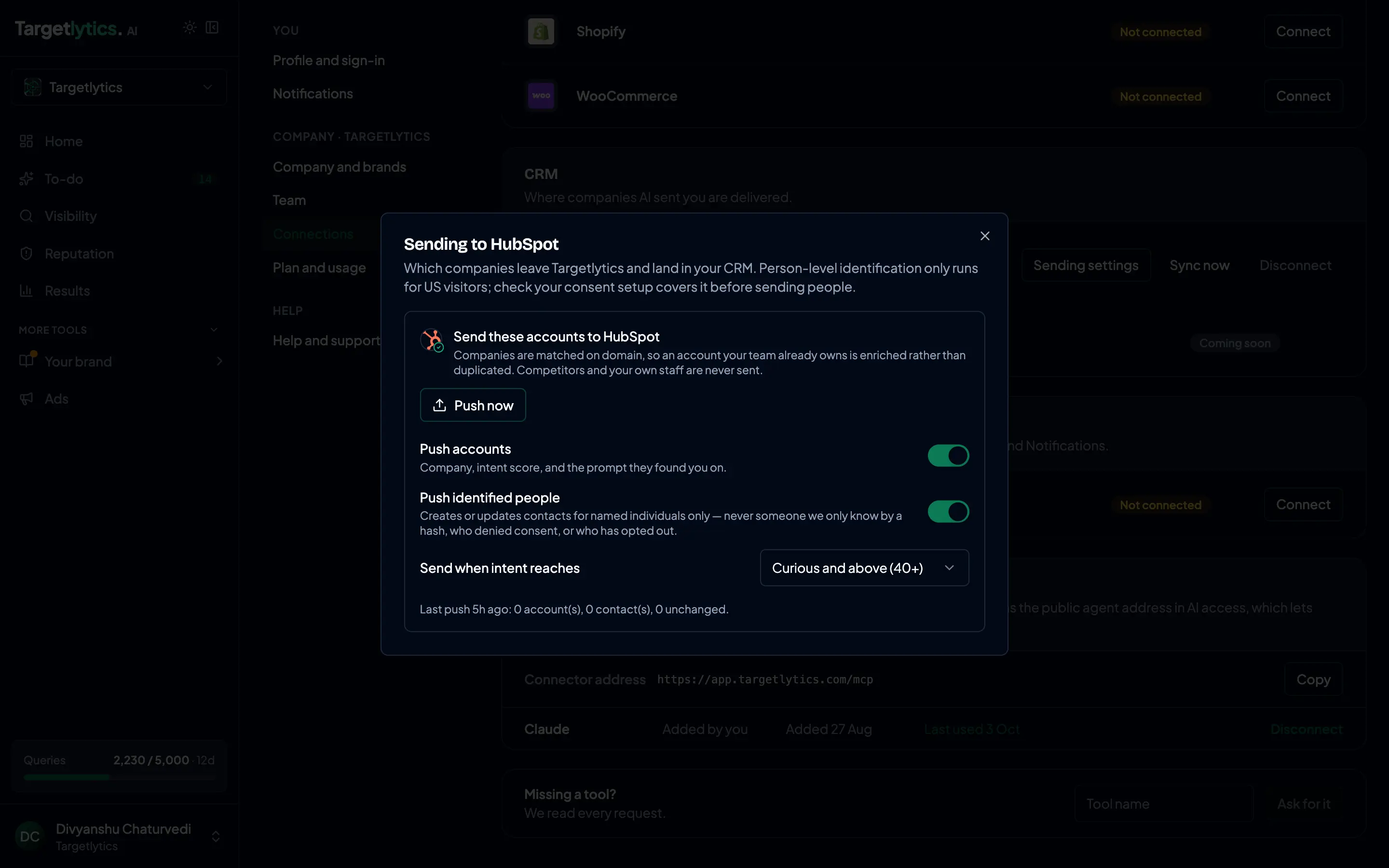Screen dimensions: 1389x868
Task: Open Reputation in the sidebar
Action: 79,254
